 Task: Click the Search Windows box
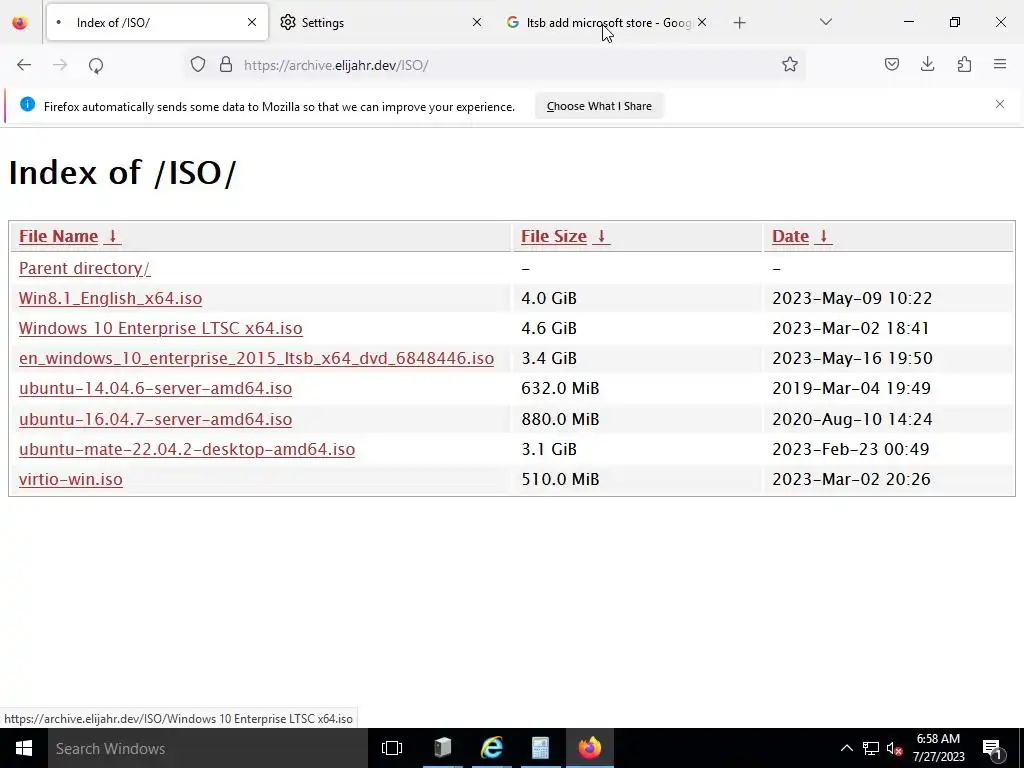click(x=208, y=748)
